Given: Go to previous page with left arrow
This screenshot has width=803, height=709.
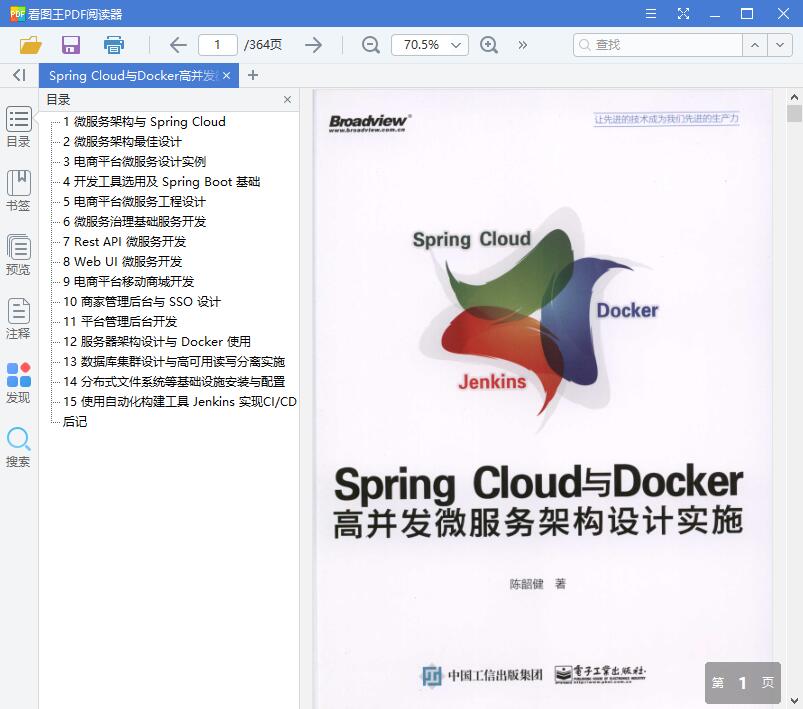Looking at the screenshot, I should (178, 45).
